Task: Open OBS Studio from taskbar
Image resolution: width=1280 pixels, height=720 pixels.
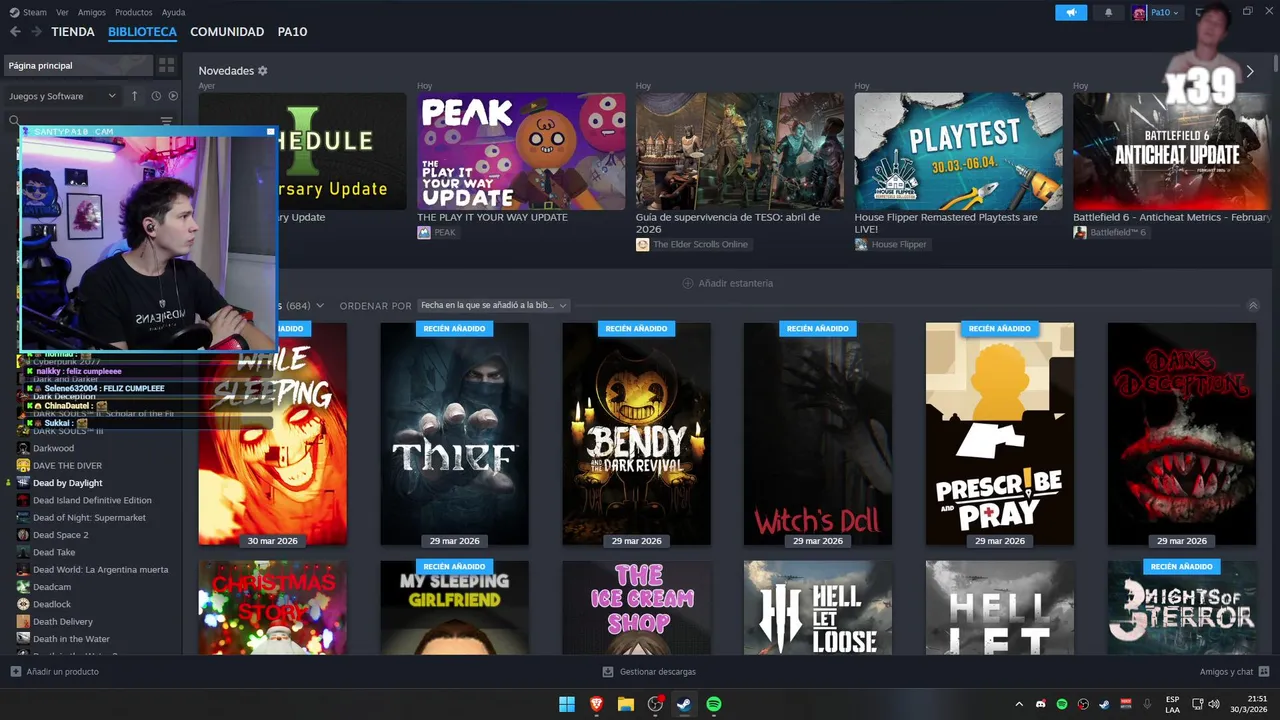Action: [655, 704]
